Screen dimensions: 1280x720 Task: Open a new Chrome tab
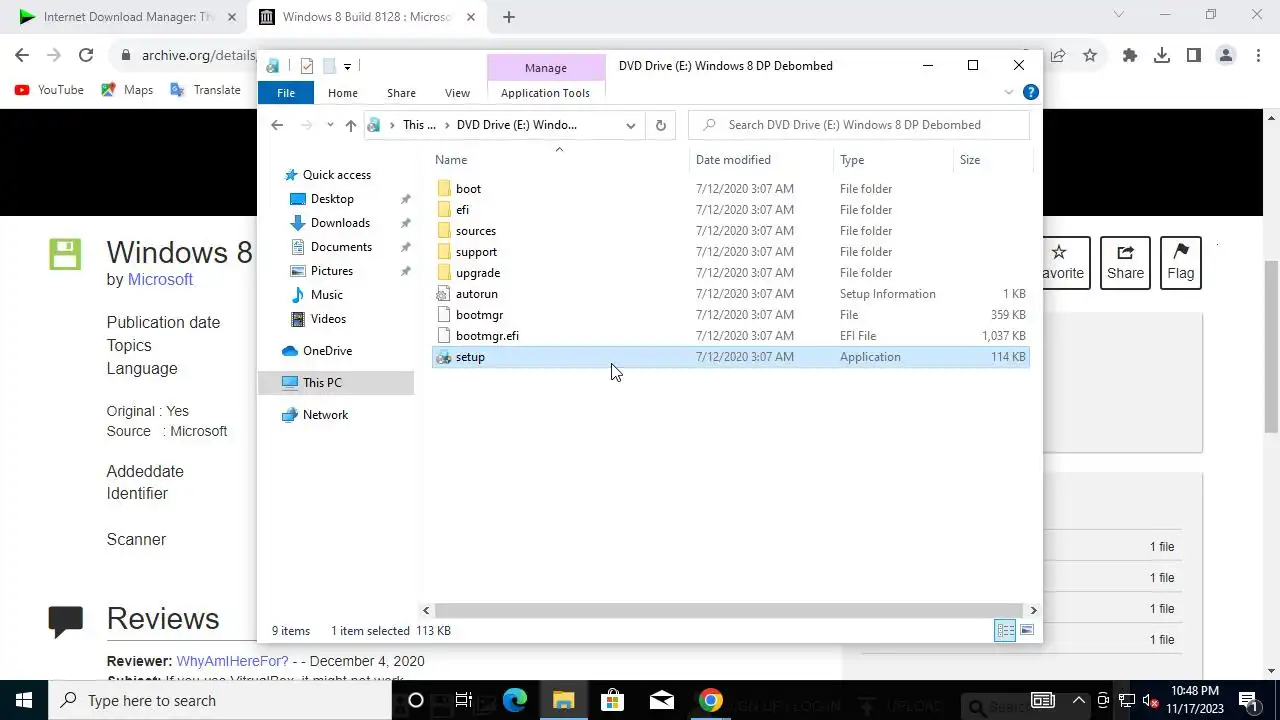(508, 17)
